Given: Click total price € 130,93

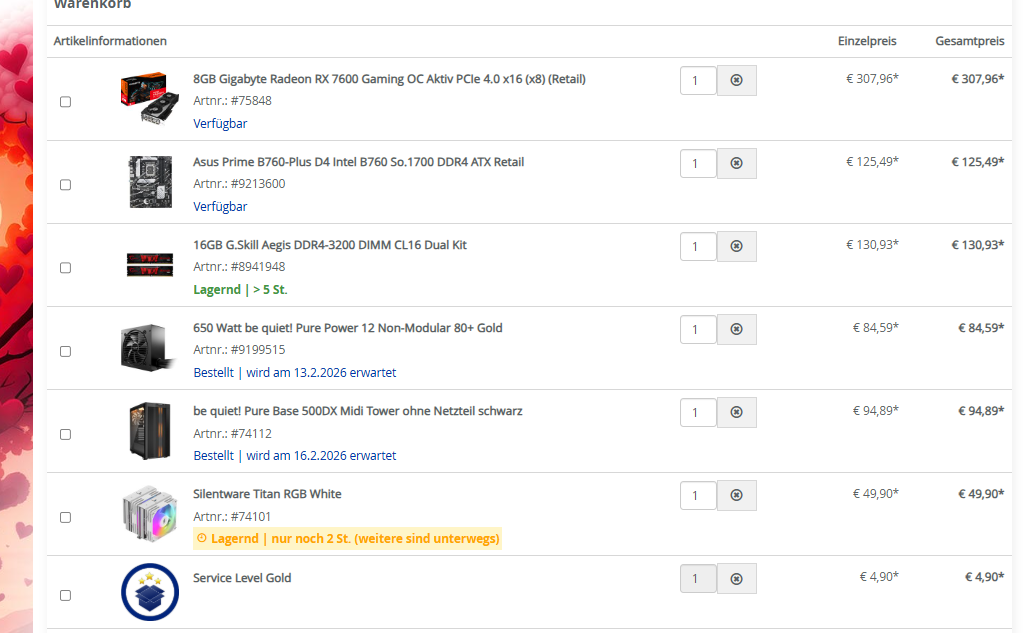Looking at the screenshot, I should click(977, 245).
